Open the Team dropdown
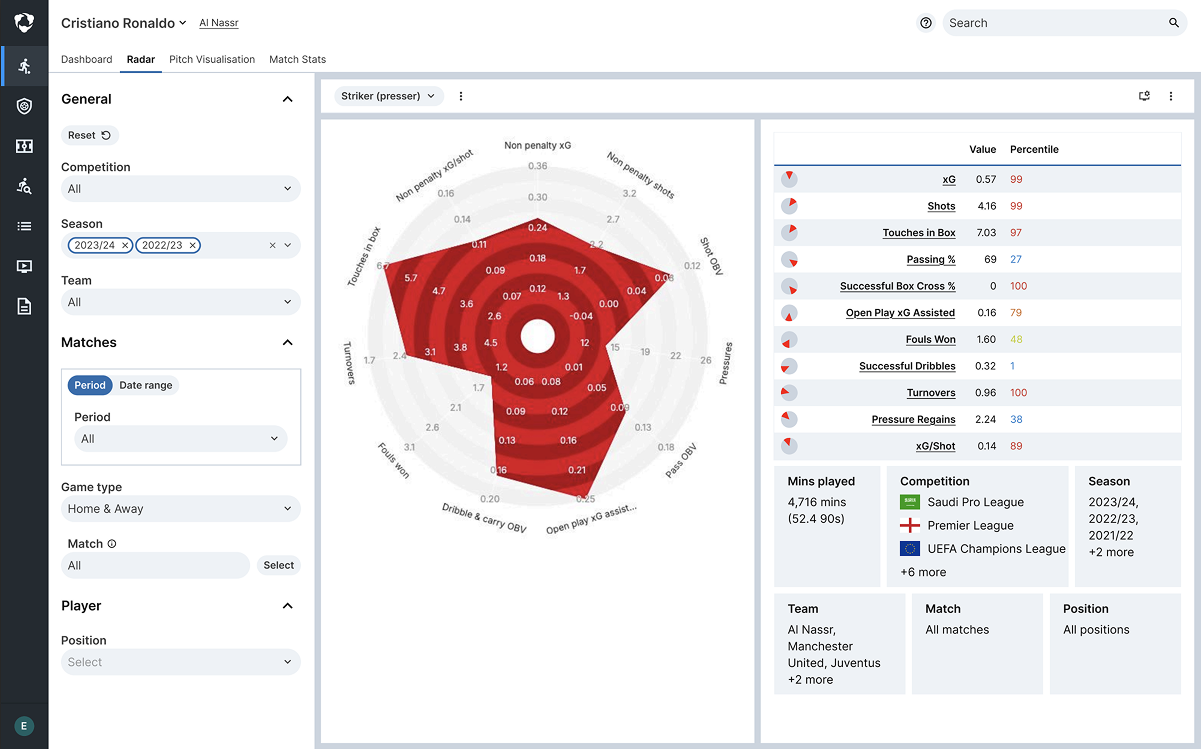Viewport: 1201px width, 749px height. point(180,302)
